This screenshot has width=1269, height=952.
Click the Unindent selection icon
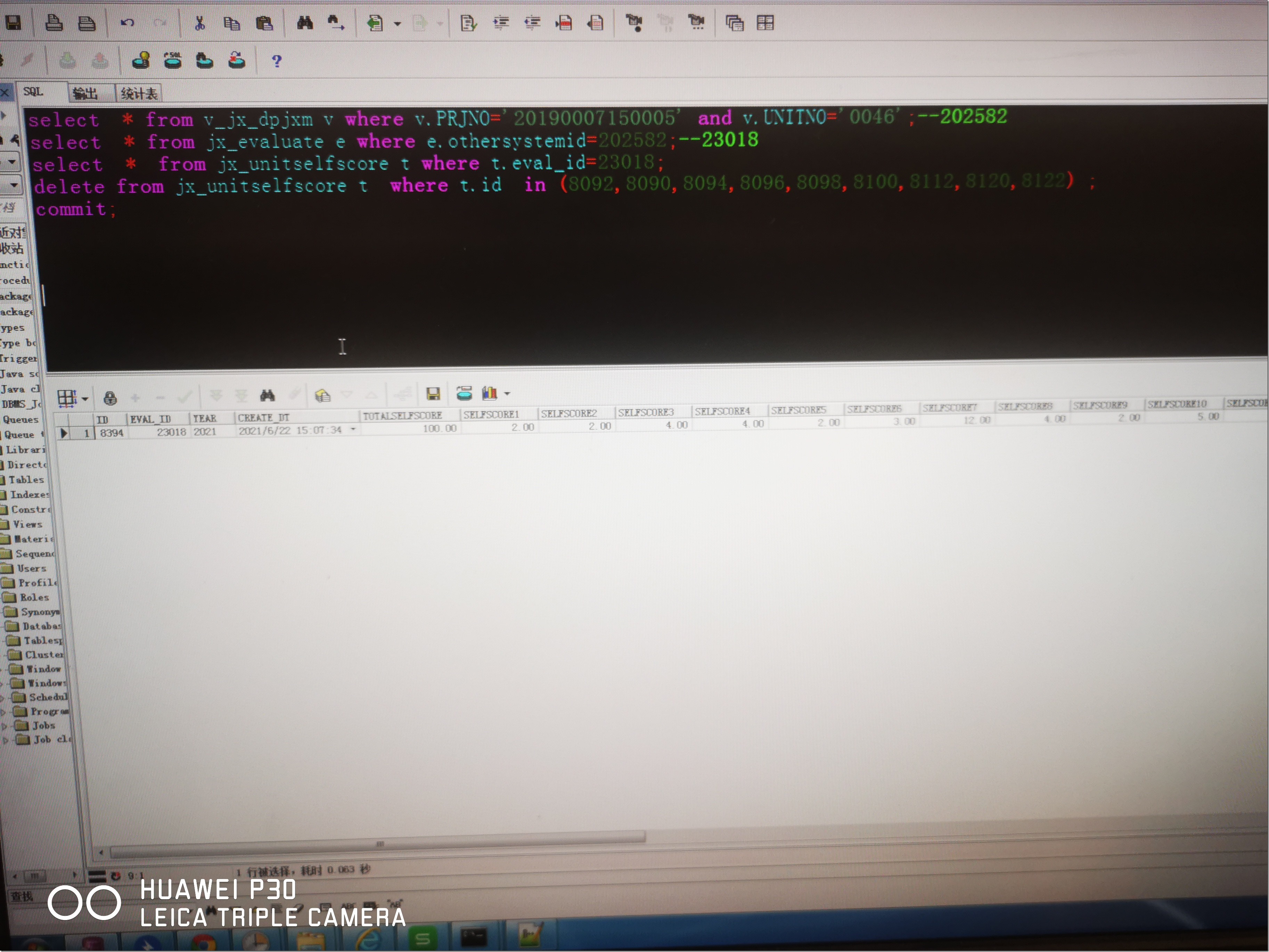click(532, 23)
